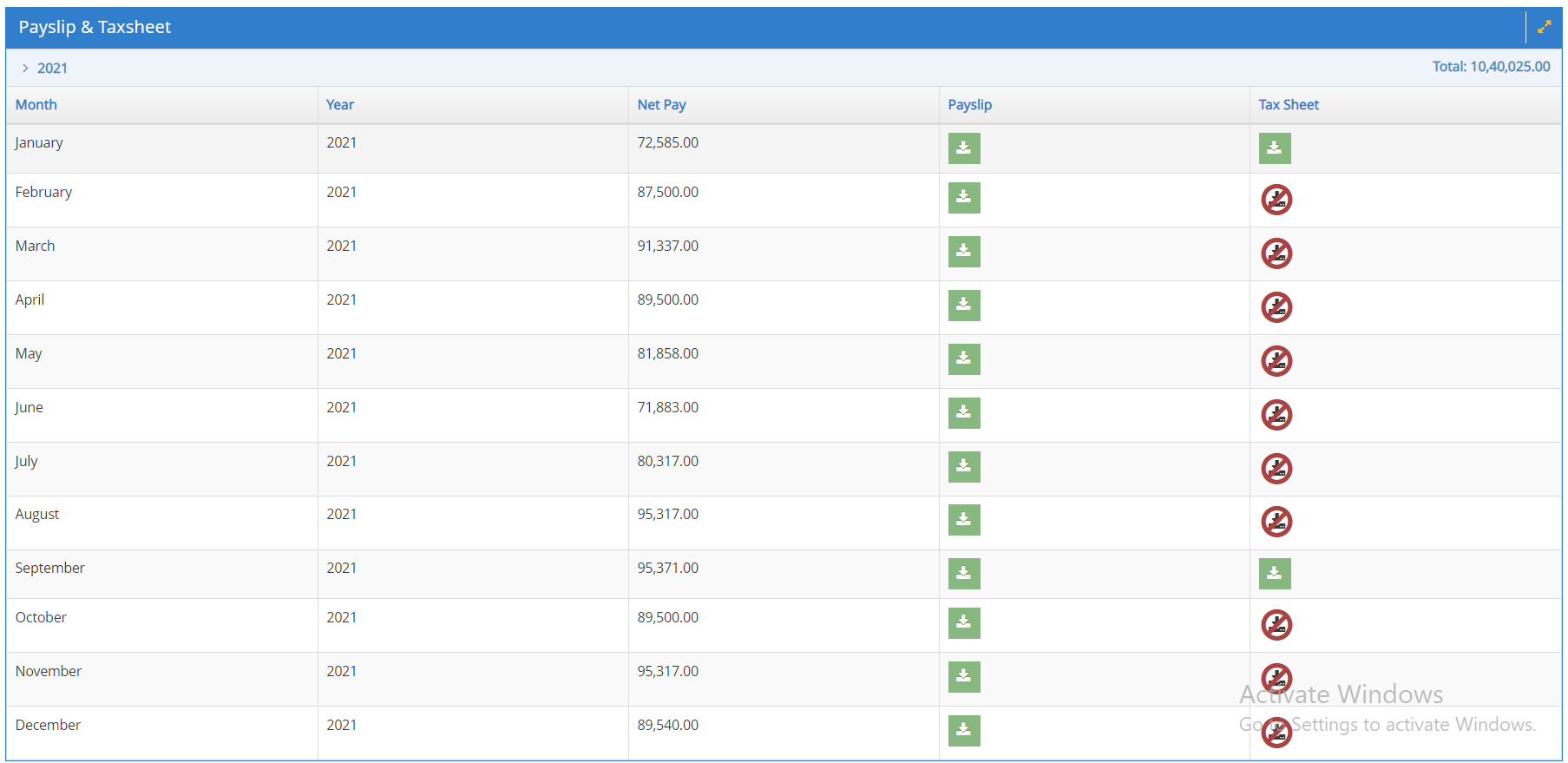Viewport: 1568px width, 763px height.
Task: Sort by the Year column header
Action: pyautogui.click(x=339, y=105)
